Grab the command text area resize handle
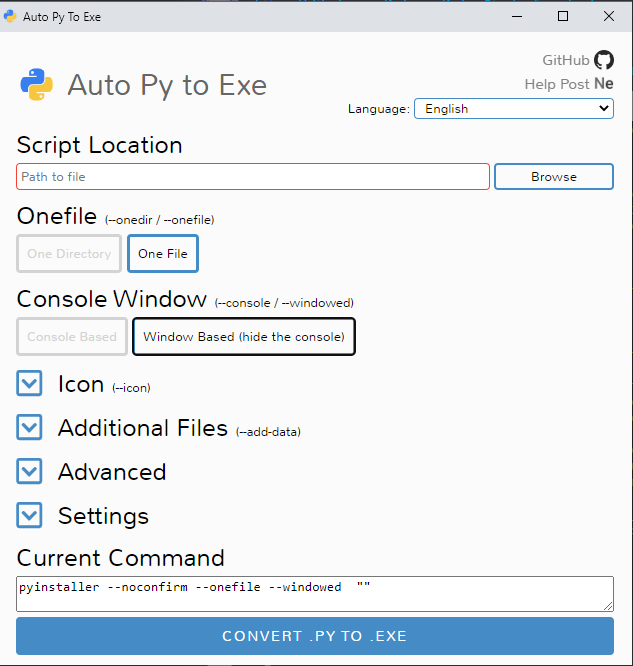 tap(608, 607)
